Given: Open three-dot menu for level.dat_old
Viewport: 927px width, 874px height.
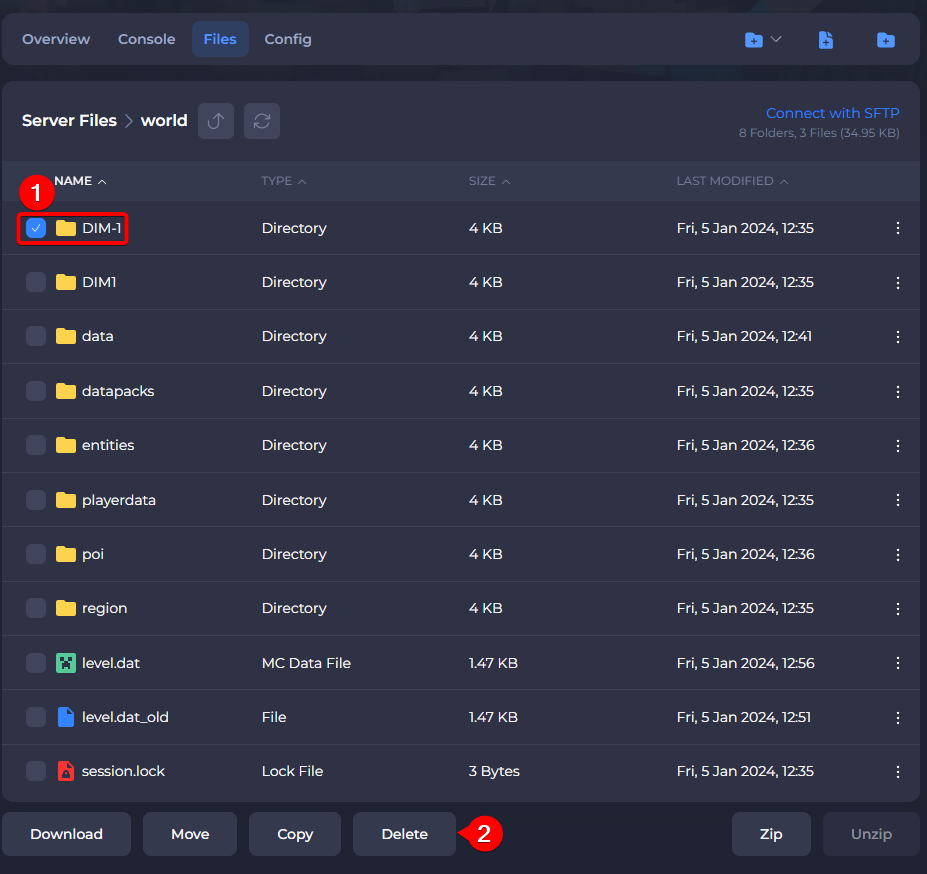Looking at the screenshot, I should pyautogui.click(x=897, y=717).
